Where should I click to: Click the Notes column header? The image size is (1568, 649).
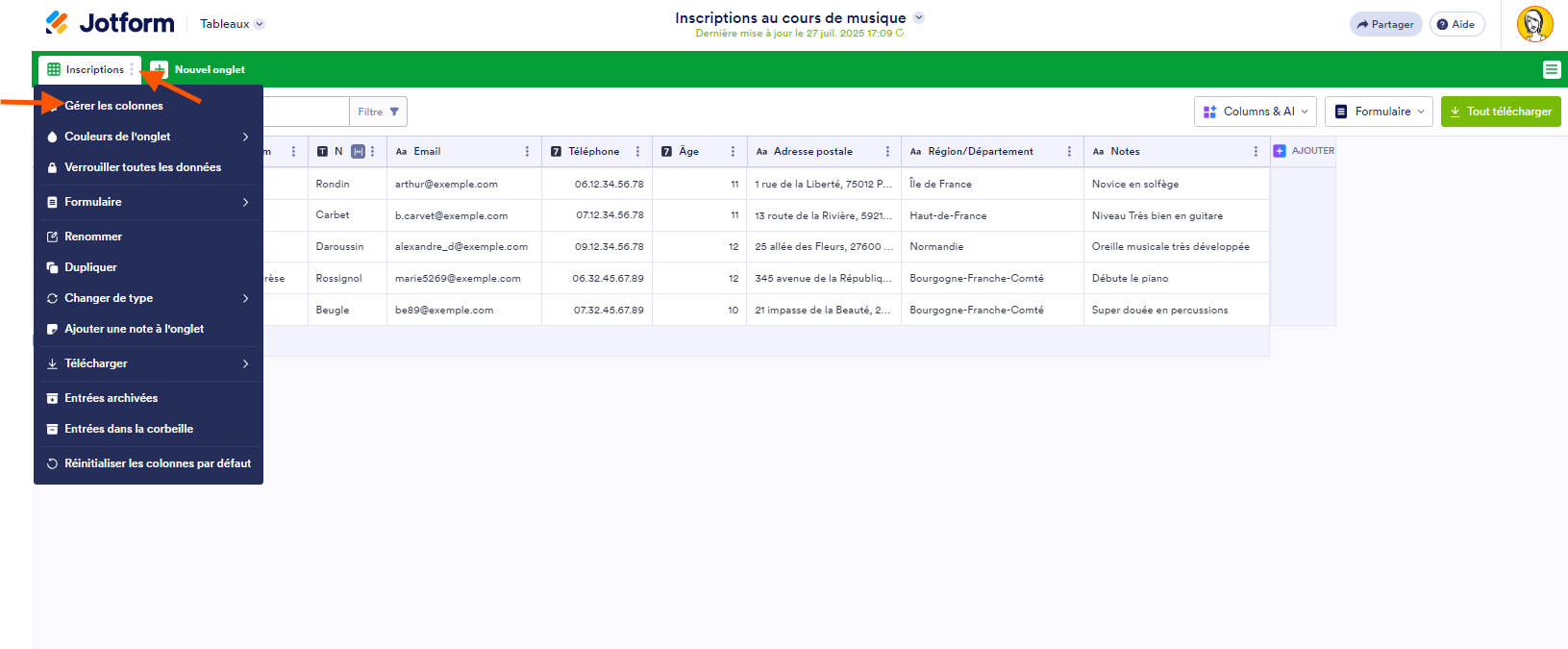pyautogui.click(x=1177, y=151)
